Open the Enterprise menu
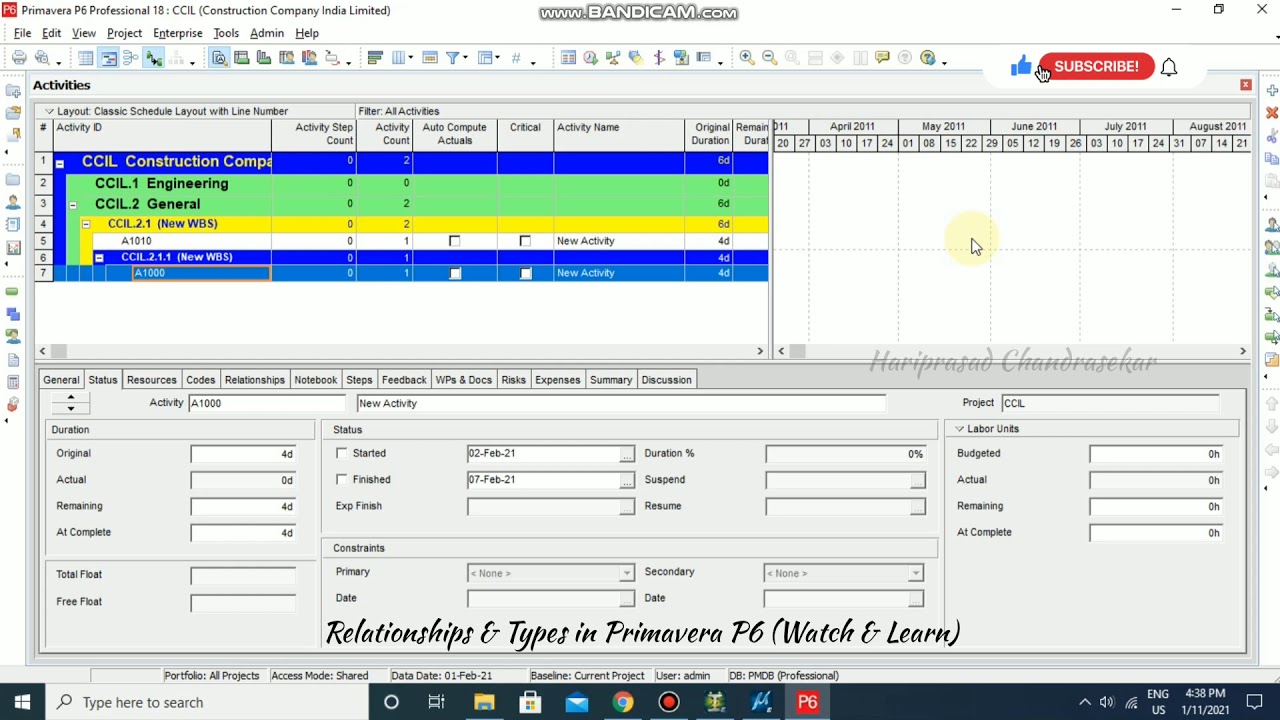This screenshot has width=1280, height=720. tap(177, 33)
